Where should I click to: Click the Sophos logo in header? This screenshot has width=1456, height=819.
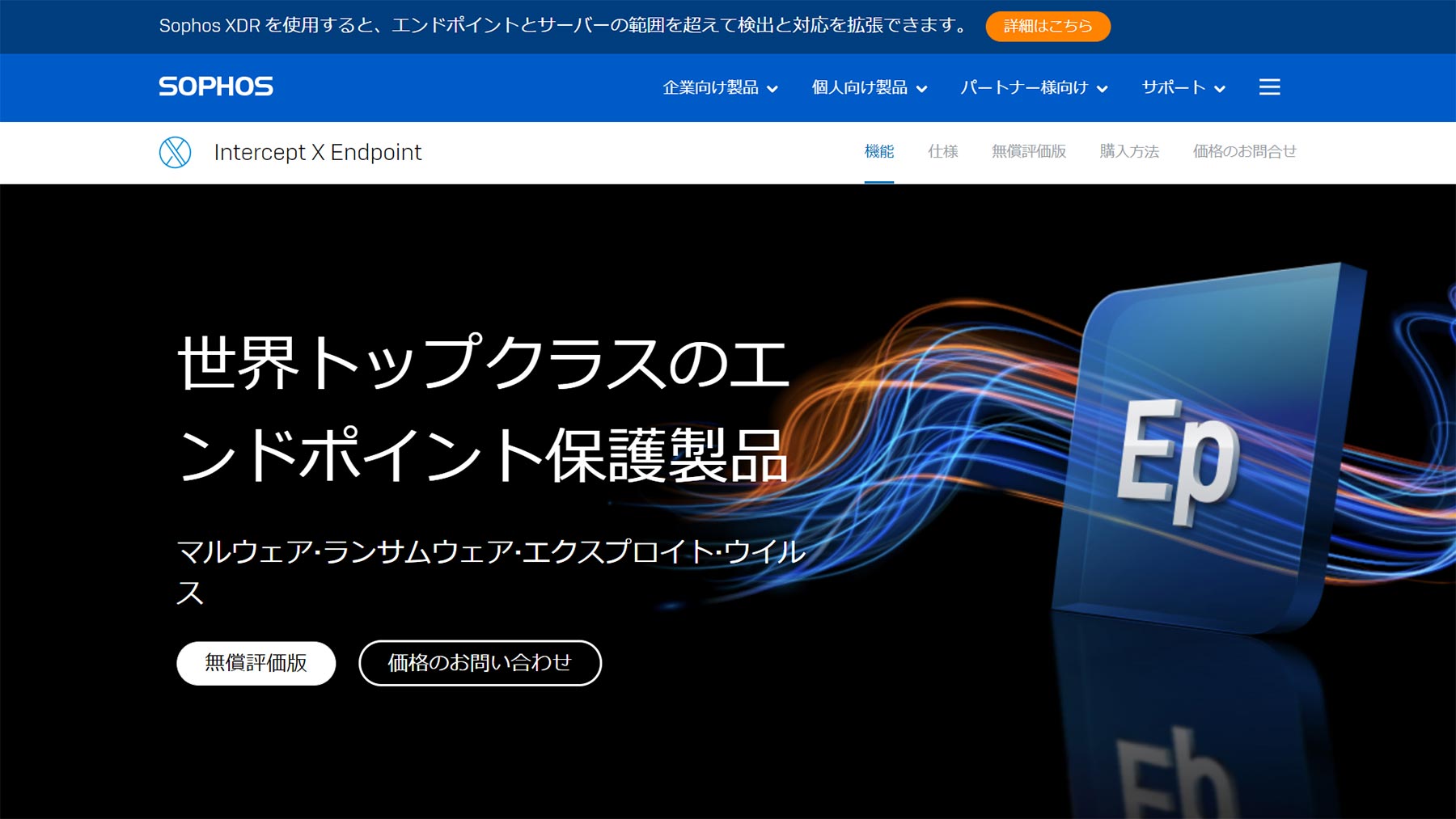point(216,87)
